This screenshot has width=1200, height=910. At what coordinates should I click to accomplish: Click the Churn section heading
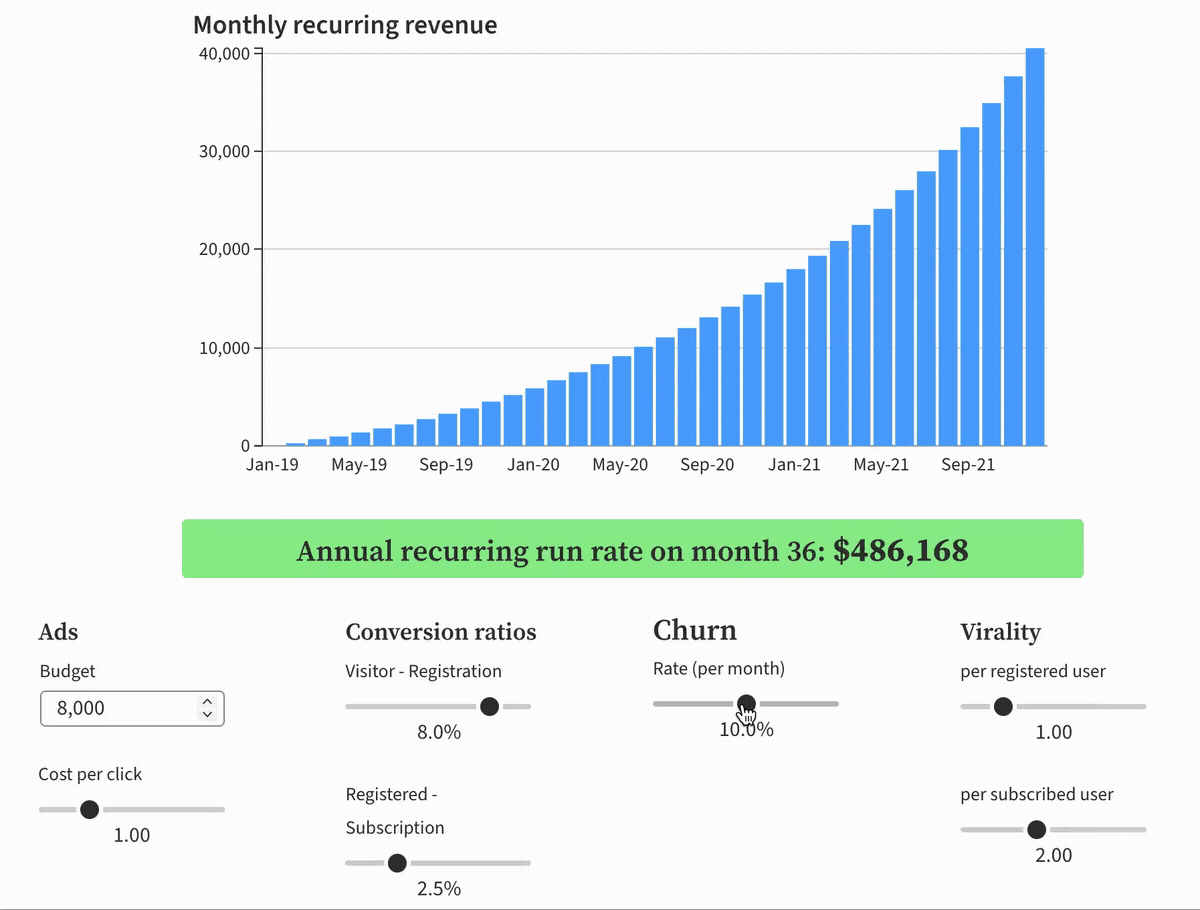[695, 630]
